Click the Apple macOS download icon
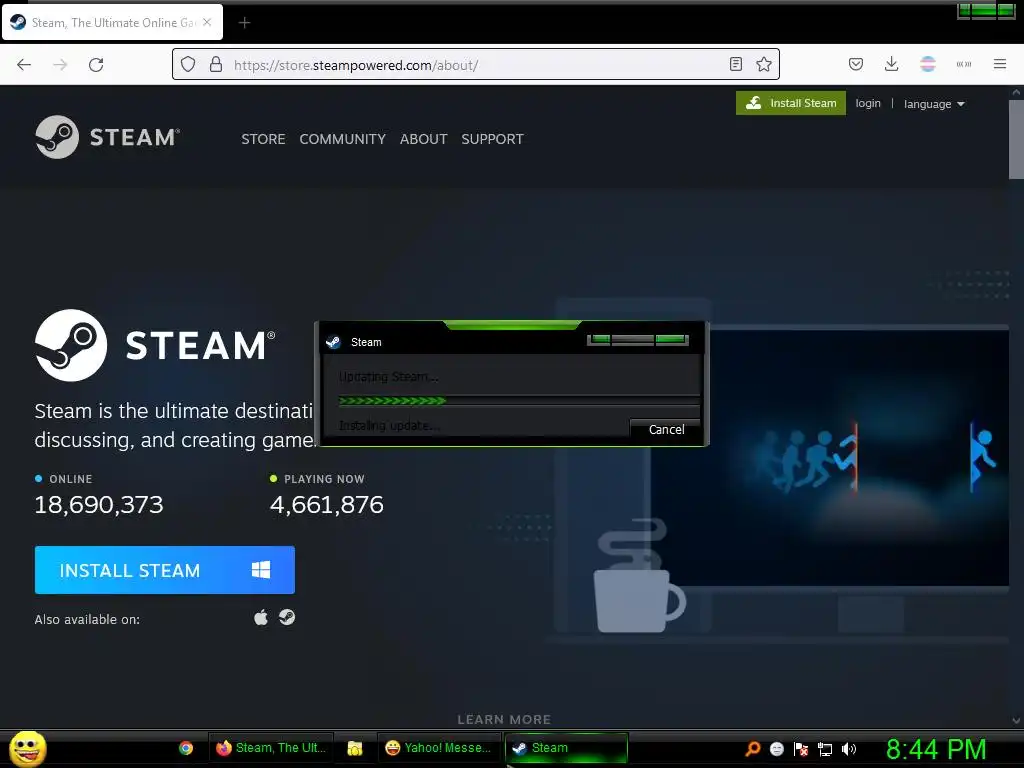Viewport: 1024px width, 768px height. [x=261, y=617]
